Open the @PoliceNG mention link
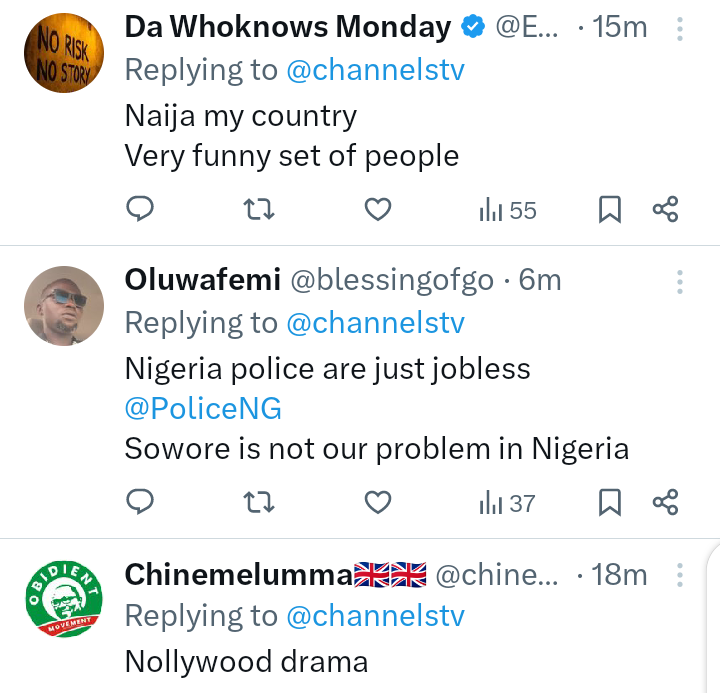This screenshot has height=693, width=720. (203, 408)
